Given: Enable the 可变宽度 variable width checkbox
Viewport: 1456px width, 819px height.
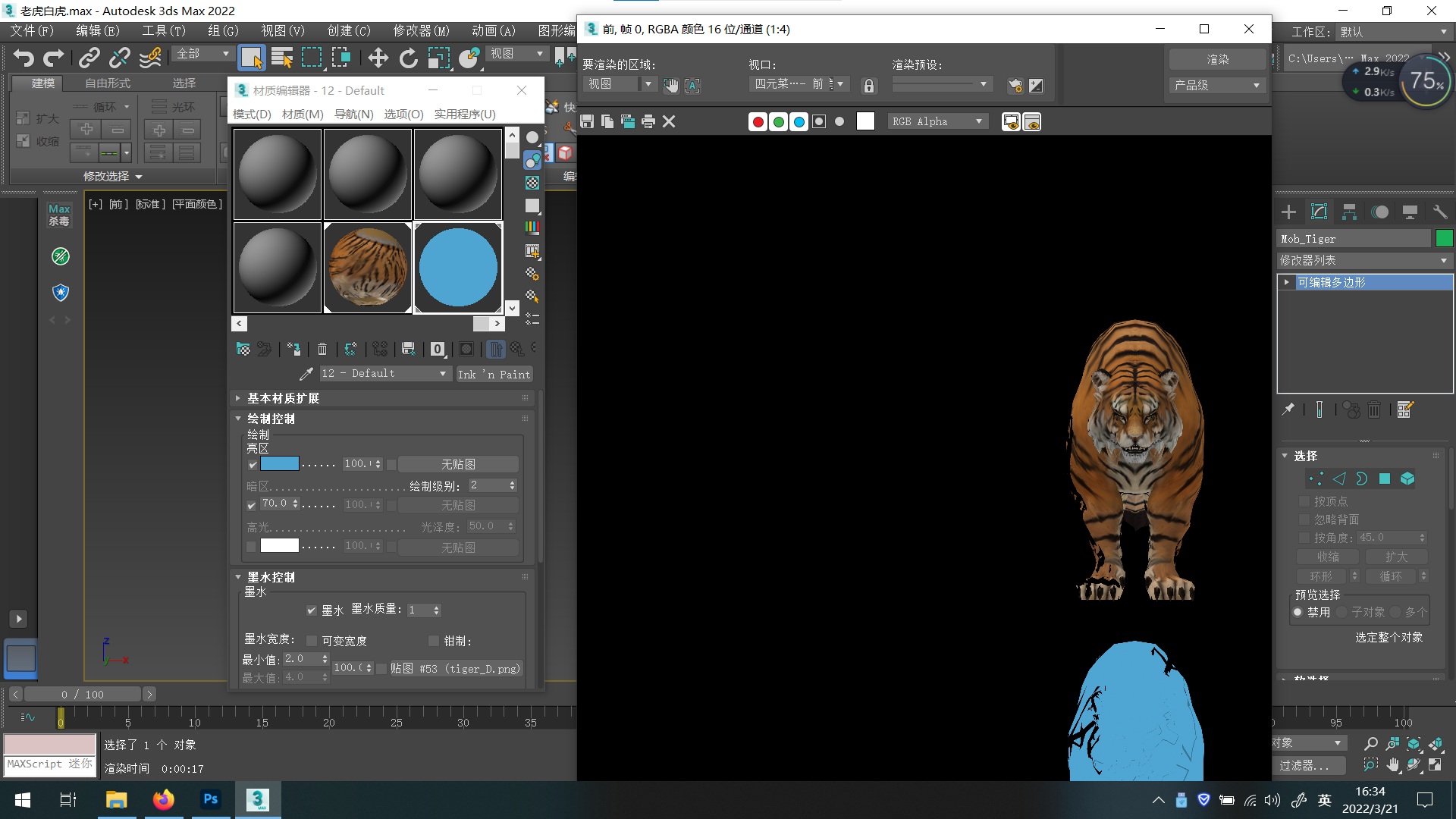Looking at the screenshot, I should [x=312, y=641].
